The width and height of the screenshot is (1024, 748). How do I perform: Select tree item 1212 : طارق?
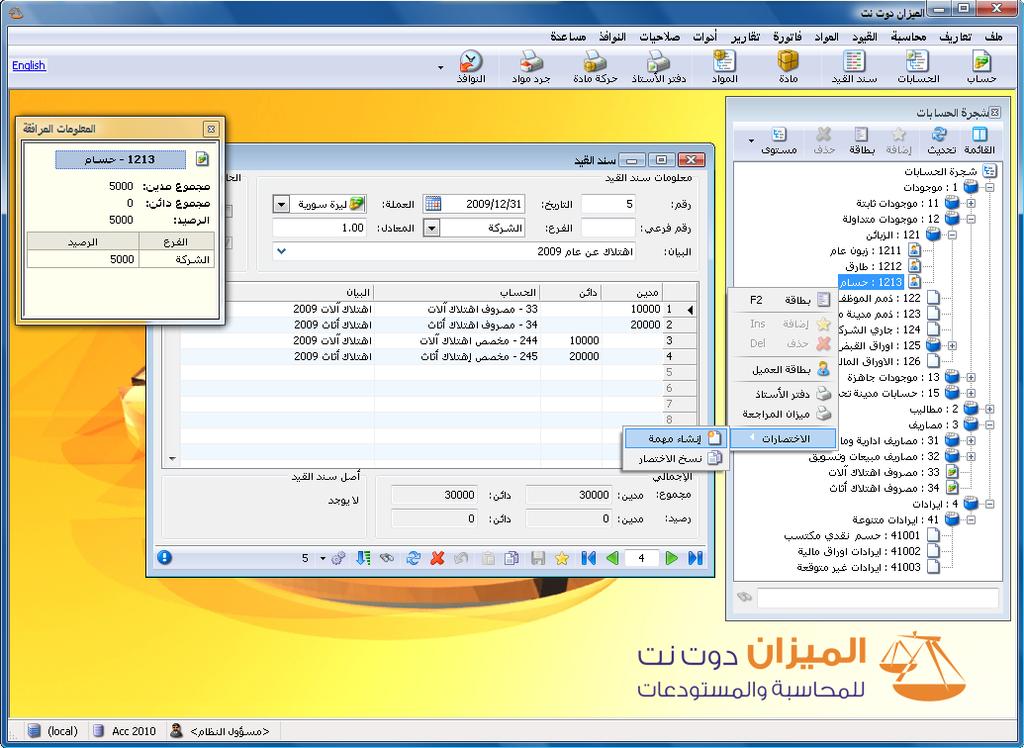[873, 266]
